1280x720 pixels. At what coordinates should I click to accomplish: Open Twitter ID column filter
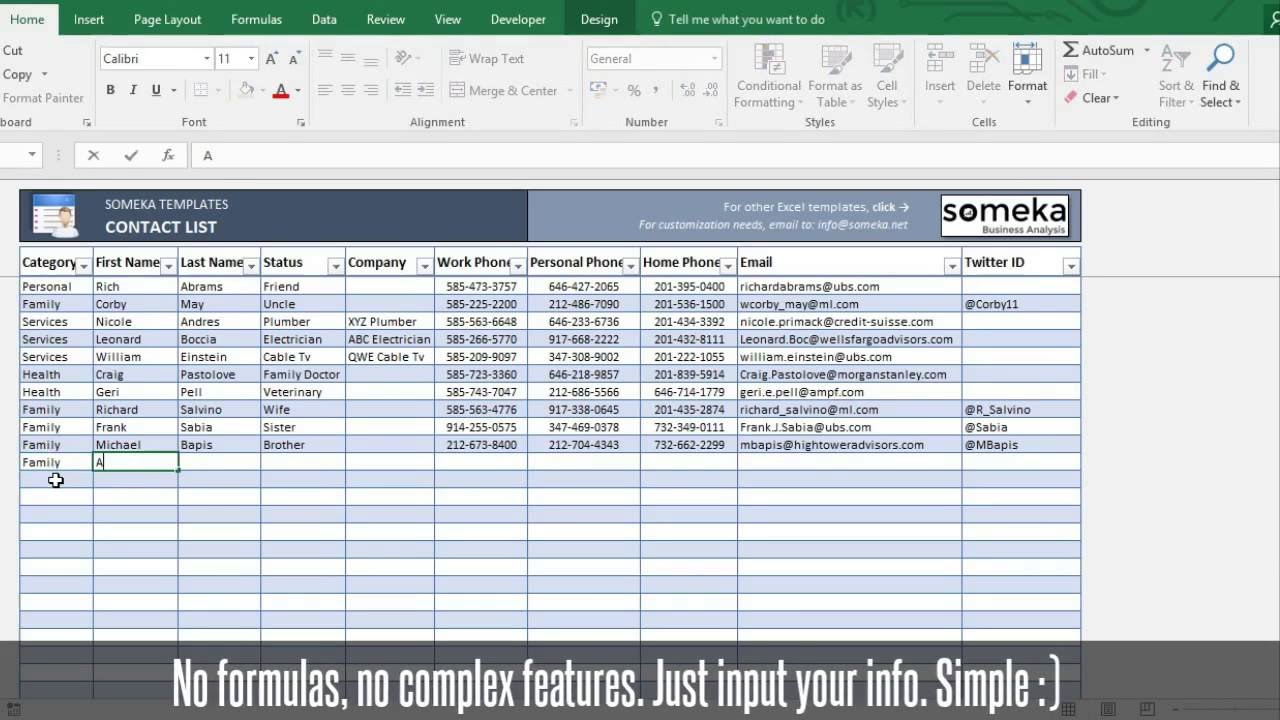click(x=1071, y=266)
